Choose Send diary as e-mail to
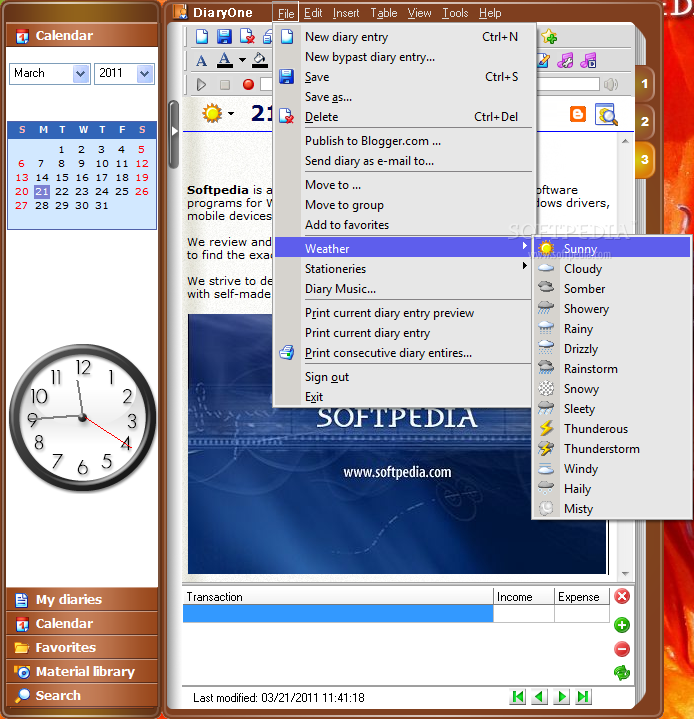 pos(403,161)
